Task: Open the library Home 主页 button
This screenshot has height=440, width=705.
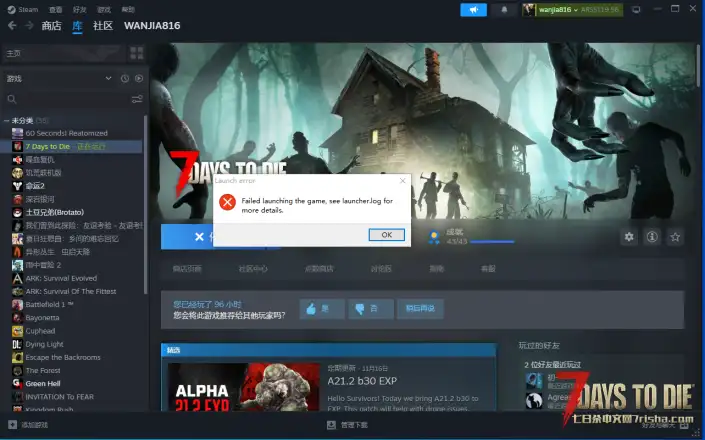Action: pyautogui.click(x=64, y=53)
